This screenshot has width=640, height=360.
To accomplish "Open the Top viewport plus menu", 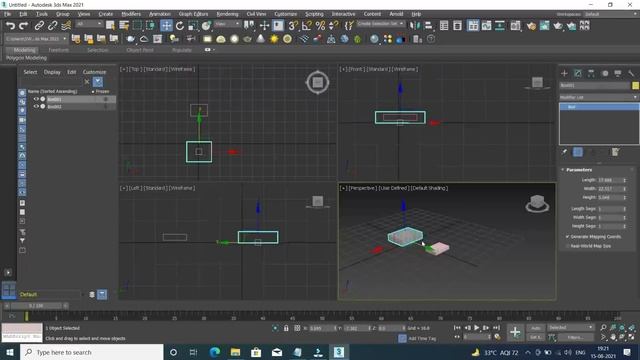I will pos(123,69).
